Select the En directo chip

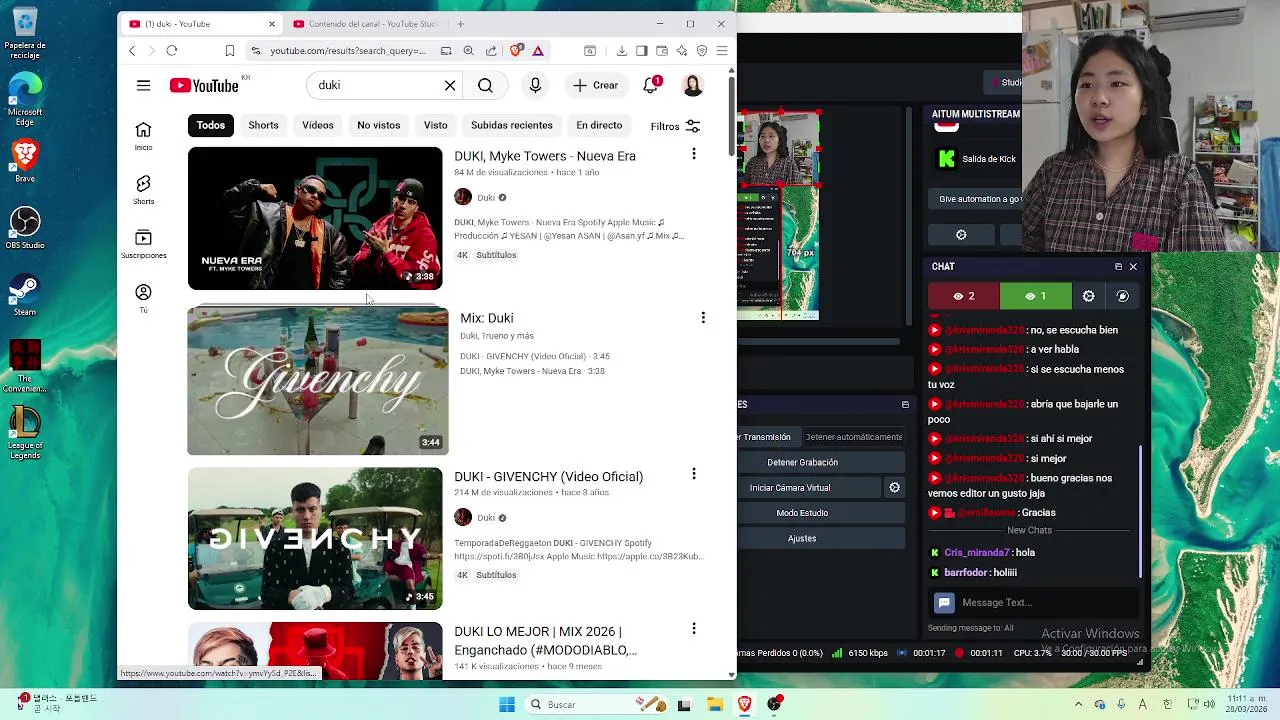pyautogui.click(x=599, y=125)
